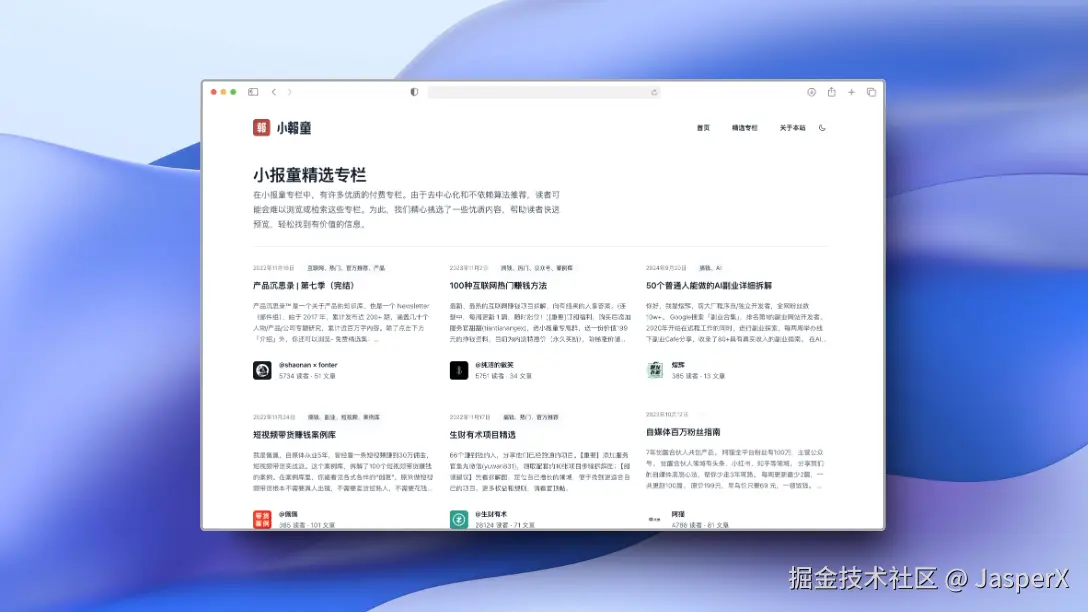Select 首页 in the top navigation
The height and width of the screenshot is (612, 1088).
click(704, 127)
